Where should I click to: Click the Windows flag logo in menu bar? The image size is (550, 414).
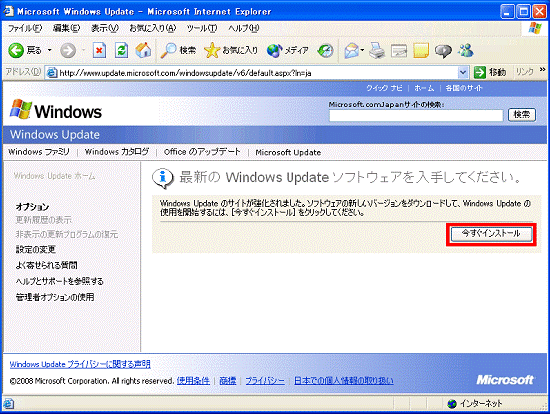(x=535, y=28)
